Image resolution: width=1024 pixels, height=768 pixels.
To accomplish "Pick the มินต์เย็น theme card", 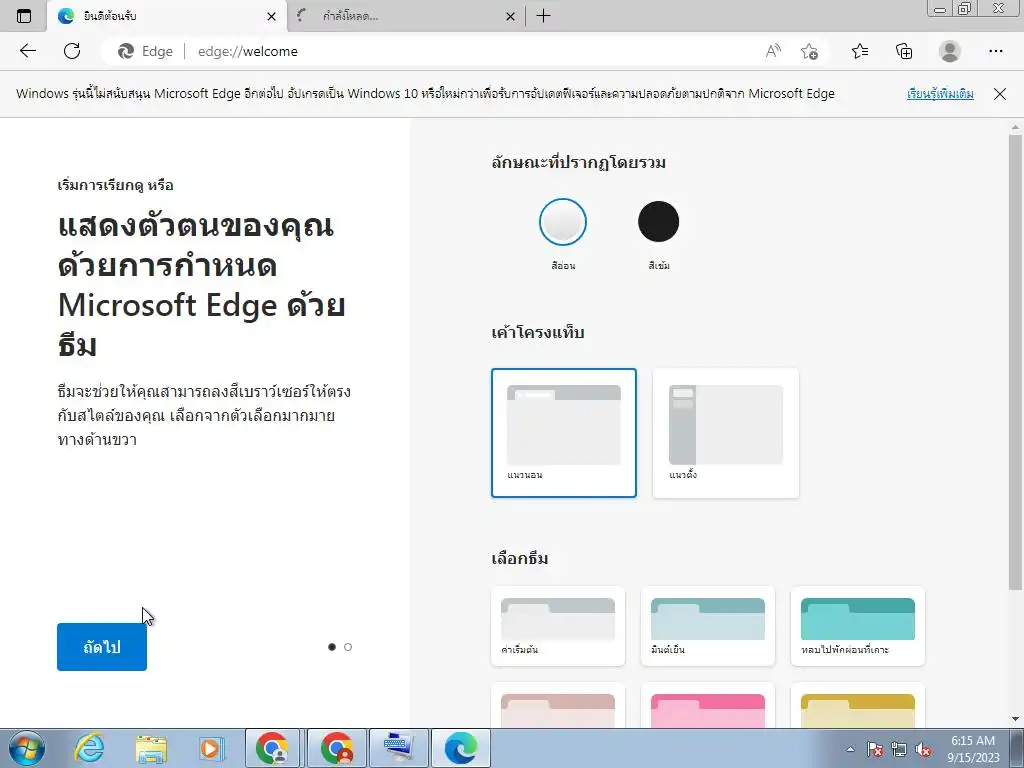I will tap(708, 626).
